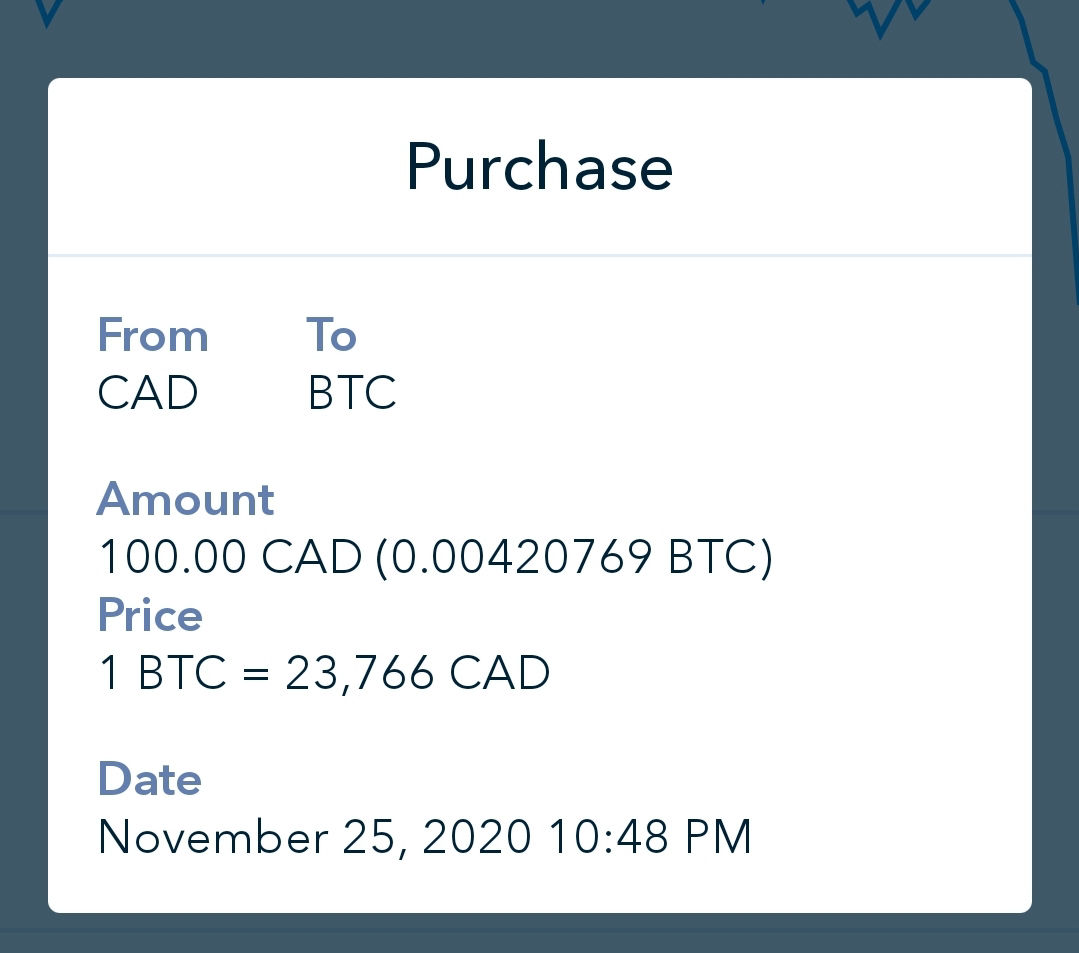Screen dimensions: 1079x953
Task: Tap the BTC destination currency value
Action: [x=351, y=393]
